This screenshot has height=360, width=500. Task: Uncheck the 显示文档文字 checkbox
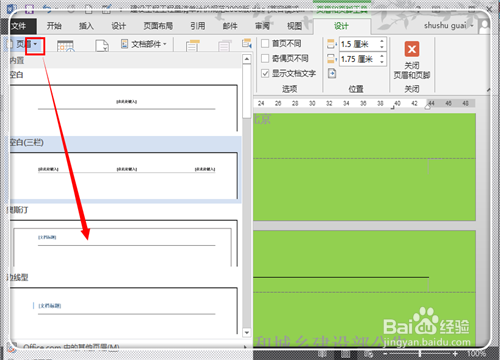point(265,73)
